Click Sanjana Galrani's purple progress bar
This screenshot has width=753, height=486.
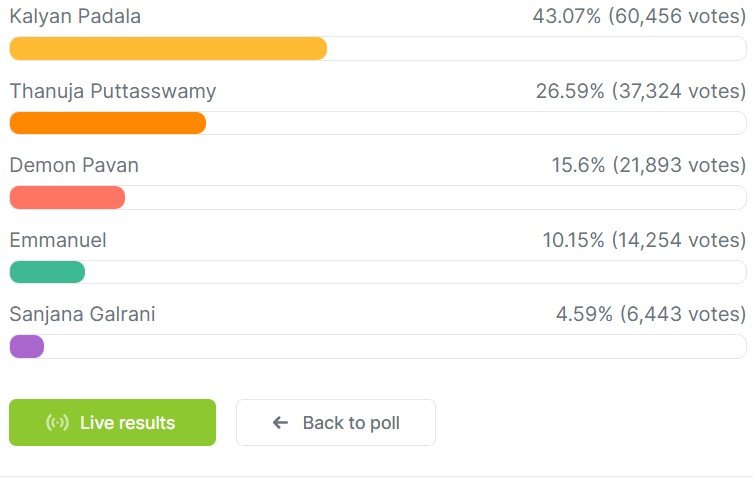[x=27, y=347]
